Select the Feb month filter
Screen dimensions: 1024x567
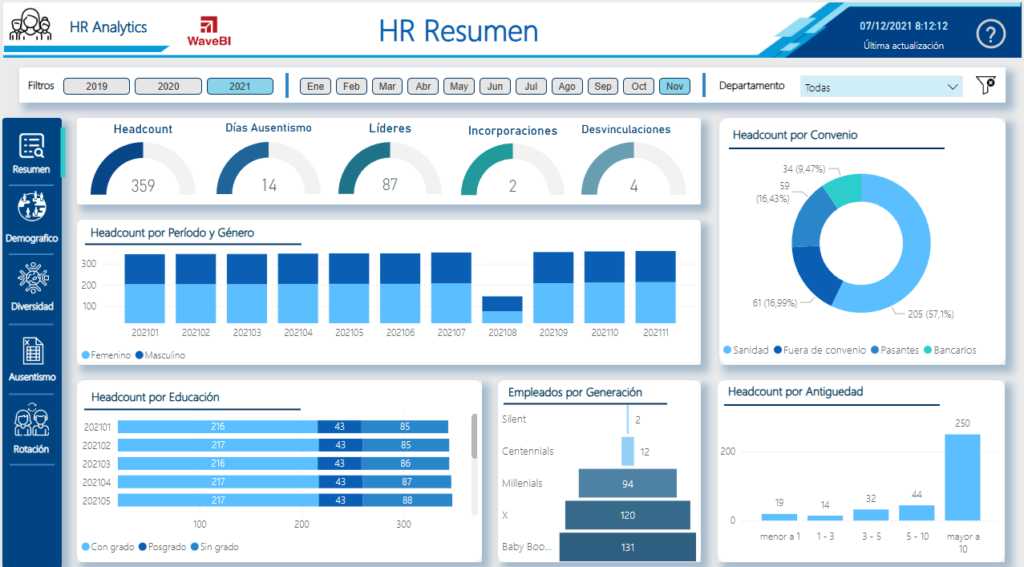coord(351,86)
